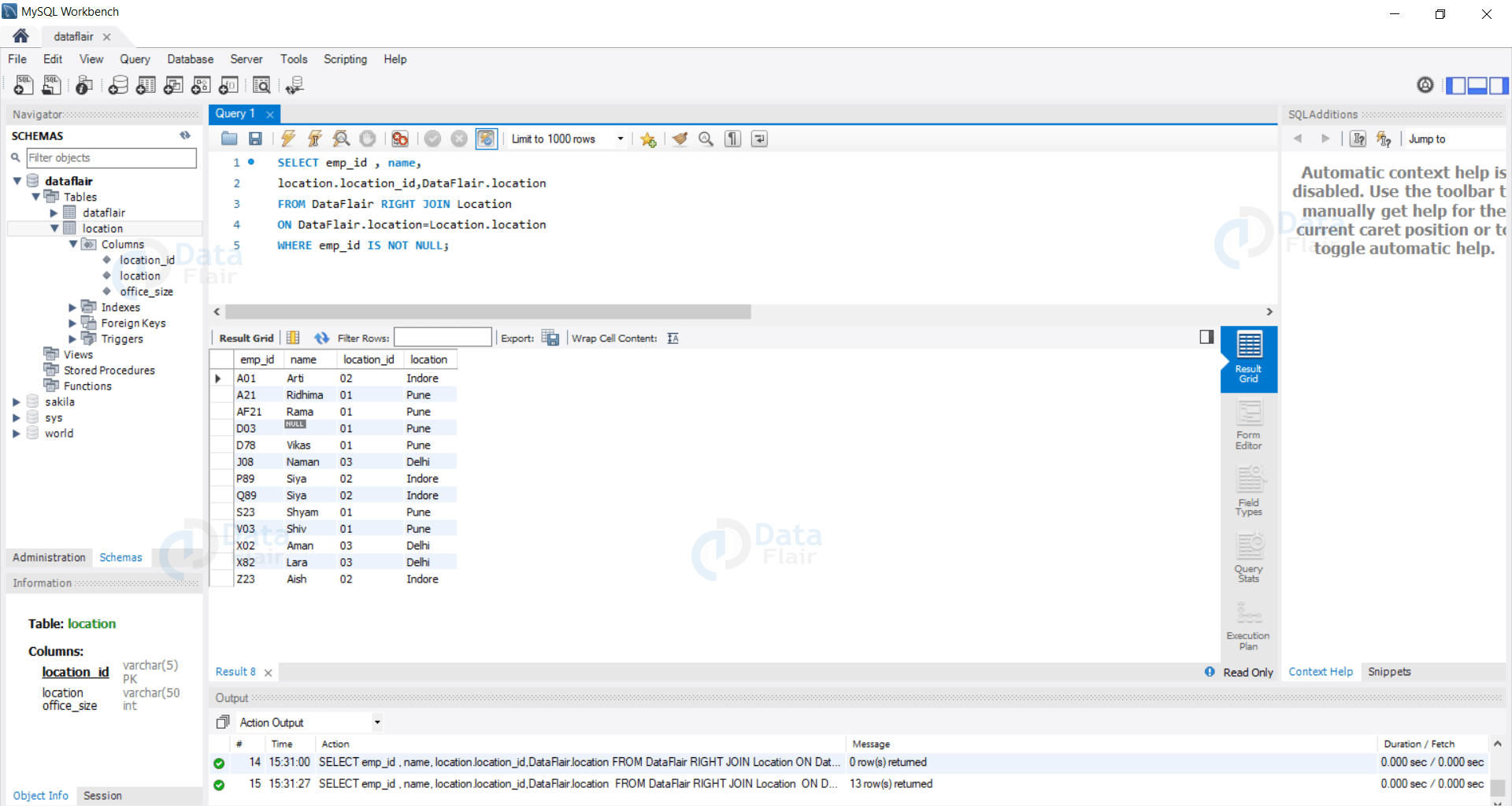Open the Inspector icon to search table data
This screenshot has width=1512, height=806.
click(x=261, y=85)
